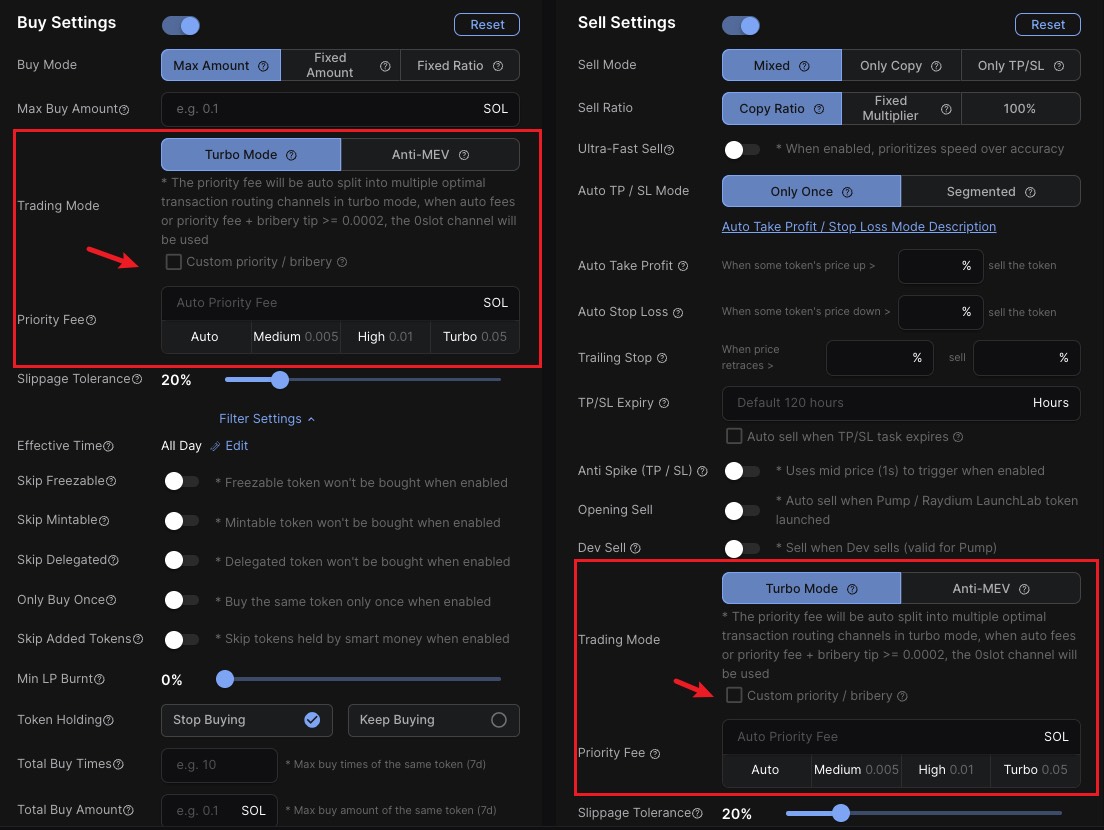Switch Buy Mode to Fixed Ratio
1104x830 pixels.
click(x=459, y=66)
